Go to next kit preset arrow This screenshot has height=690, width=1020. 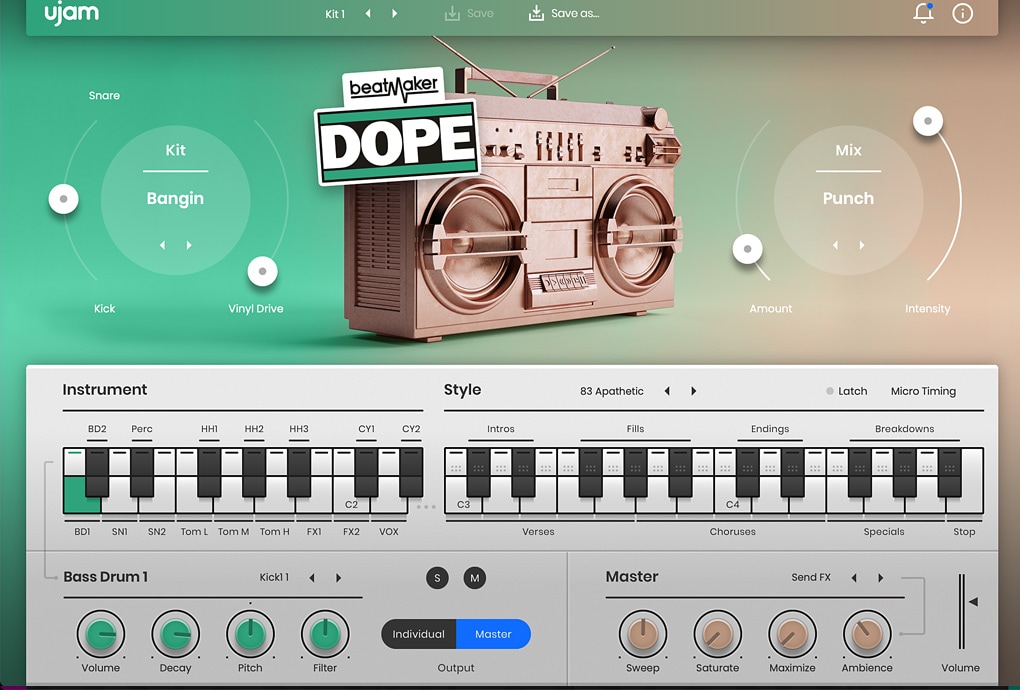tap(394, 14)
